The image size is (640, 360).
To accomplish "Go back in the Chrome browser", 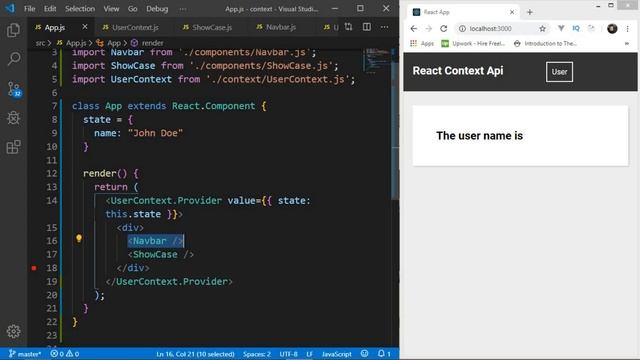I will [x=413, y=29].
